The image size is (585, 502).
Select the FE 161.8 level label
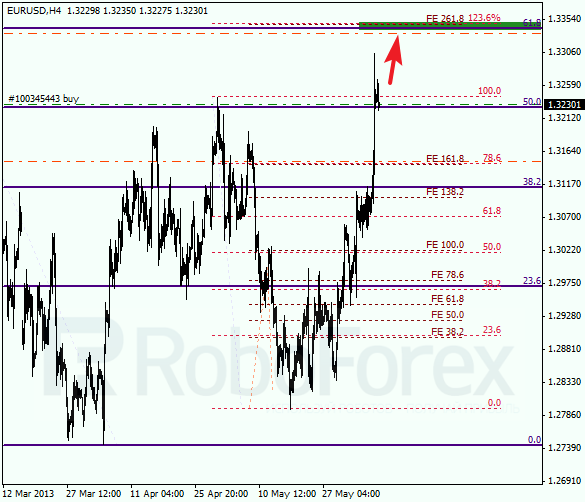click(445, 159)
